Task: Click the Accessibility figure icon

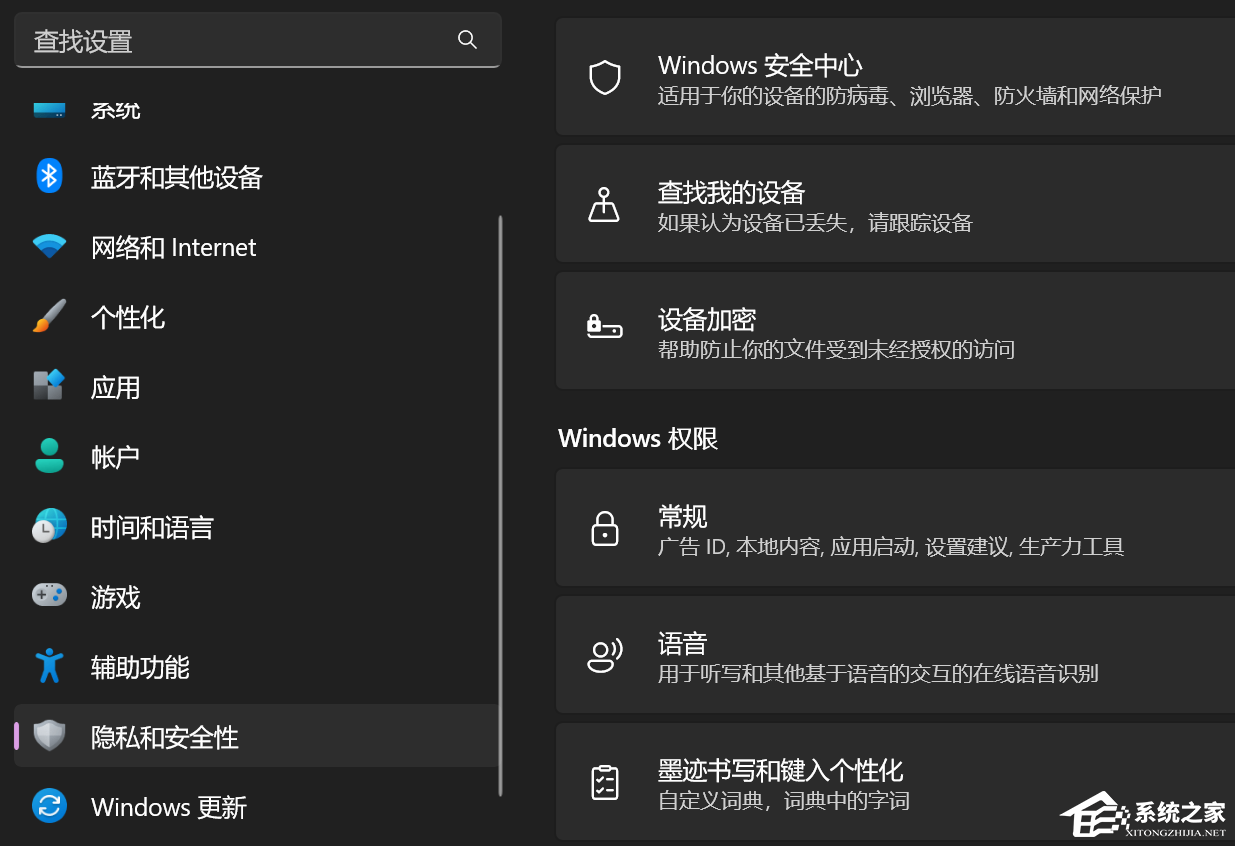Action: (49, 666)
